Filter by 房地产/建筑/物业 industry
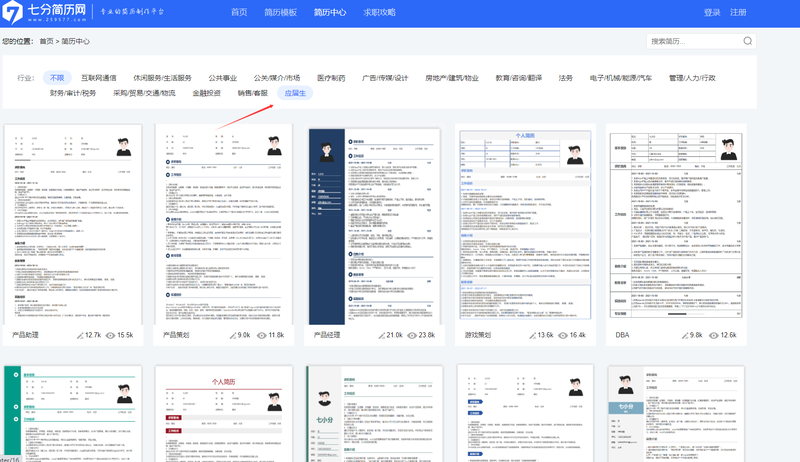 tap(452, 78)
